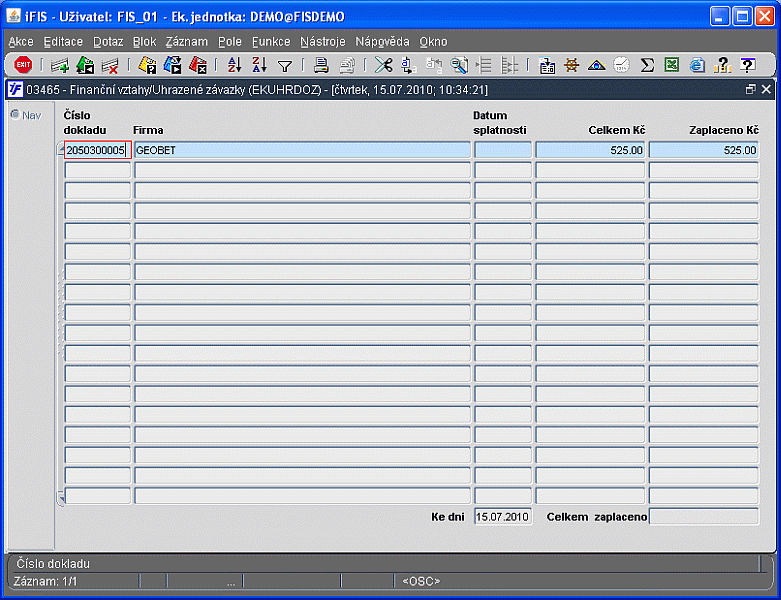This screenshot has height=600, width=781.
Task: Click the round clock-like icon
Action: (622, 65)
